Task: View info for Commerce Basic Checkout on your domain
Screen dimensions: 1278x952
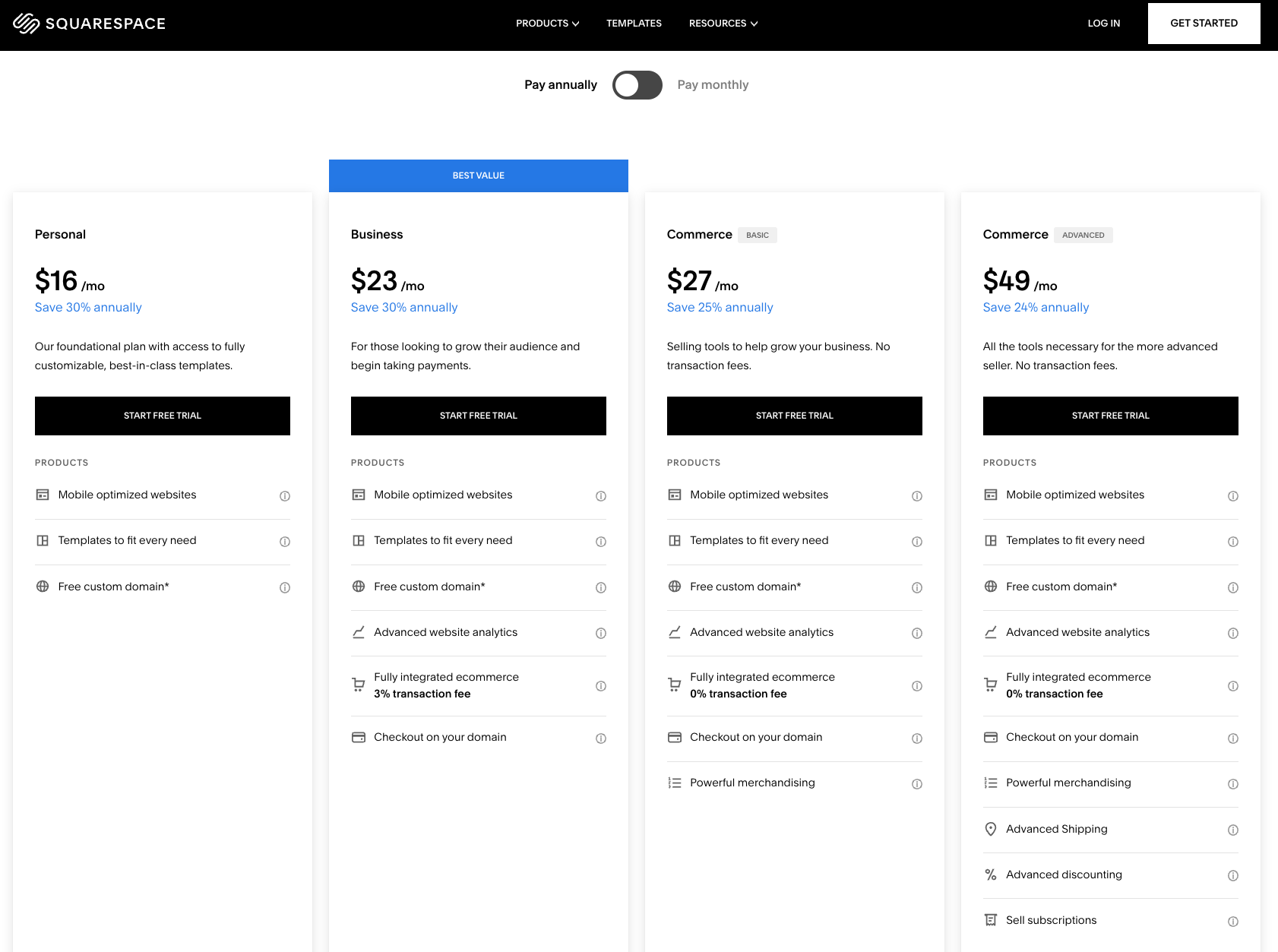Action: [917, 739]
